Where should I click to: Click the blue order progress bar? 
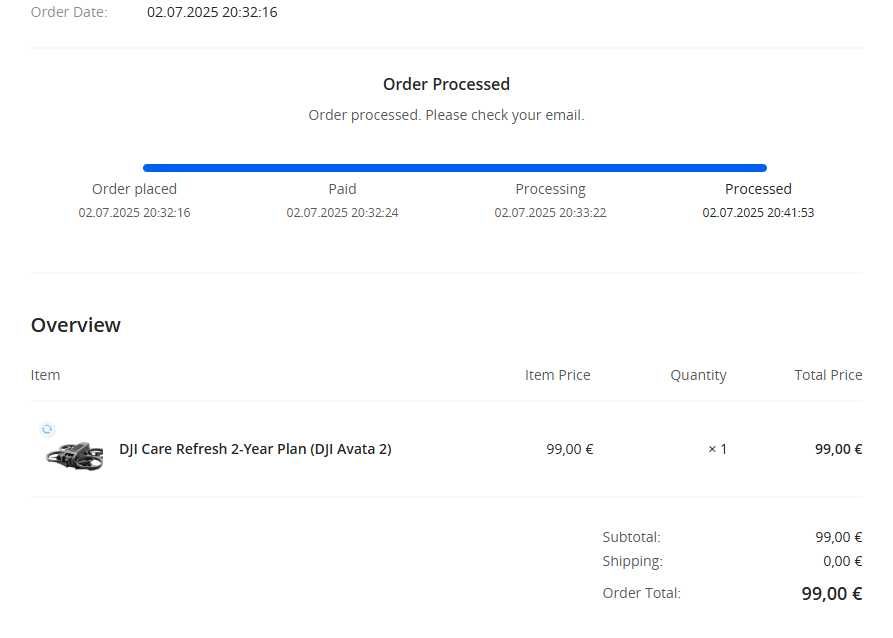[455, 168]
